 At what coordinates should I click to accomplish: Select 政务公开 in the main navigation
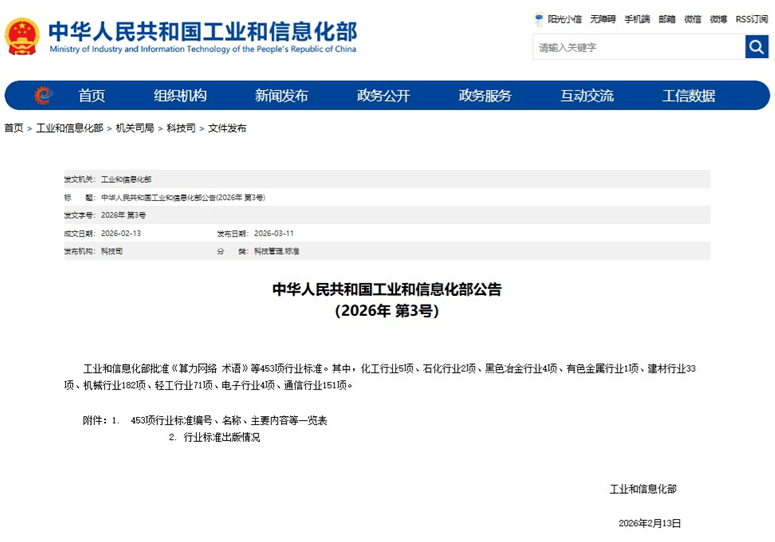pyautogui.click(x=383, y=96)
